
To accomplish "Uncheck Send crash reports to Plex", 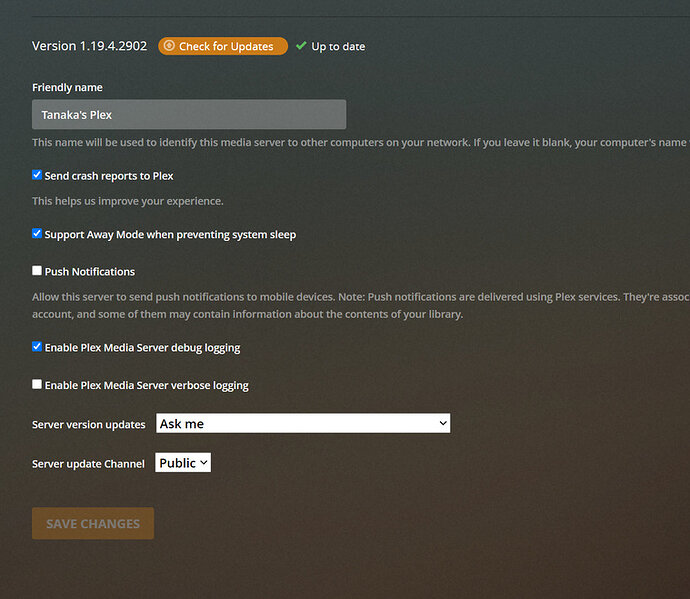I will pyautogui.click(x=37, y=175).
